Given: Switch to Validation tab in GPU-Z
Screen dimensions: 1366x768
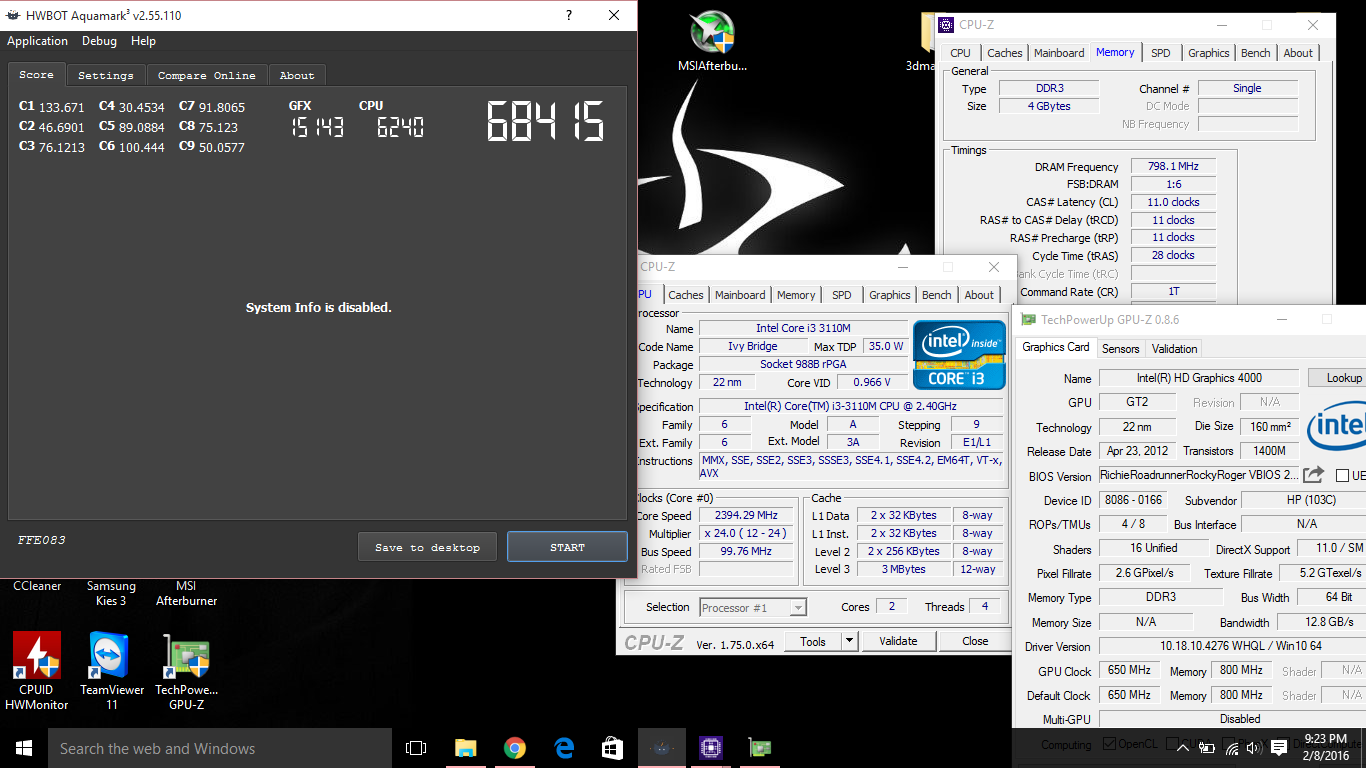Looking at the screenshot, I should [1174, 348].
